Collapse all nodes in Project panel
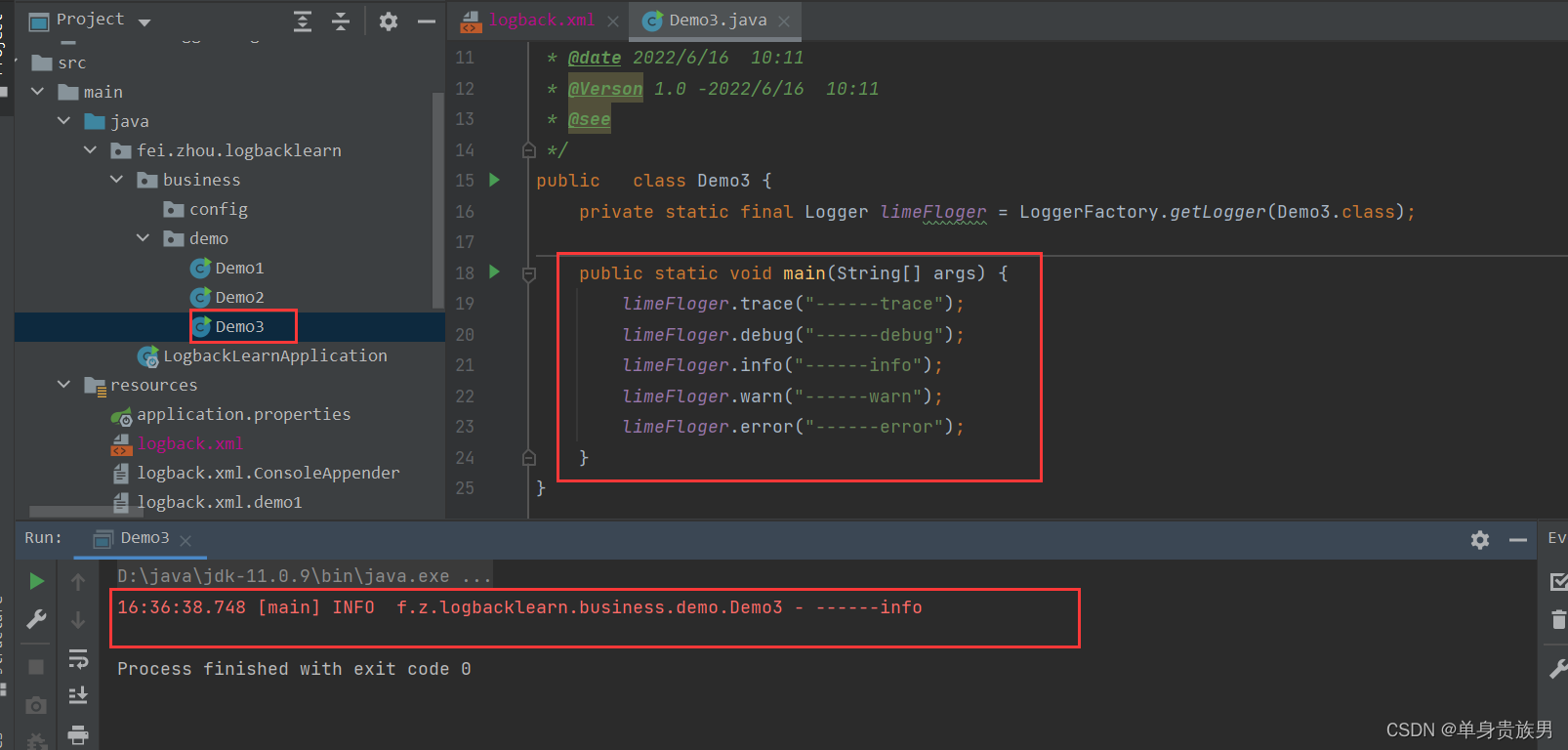The image size is (1568, 750). [x=341, y=21]
